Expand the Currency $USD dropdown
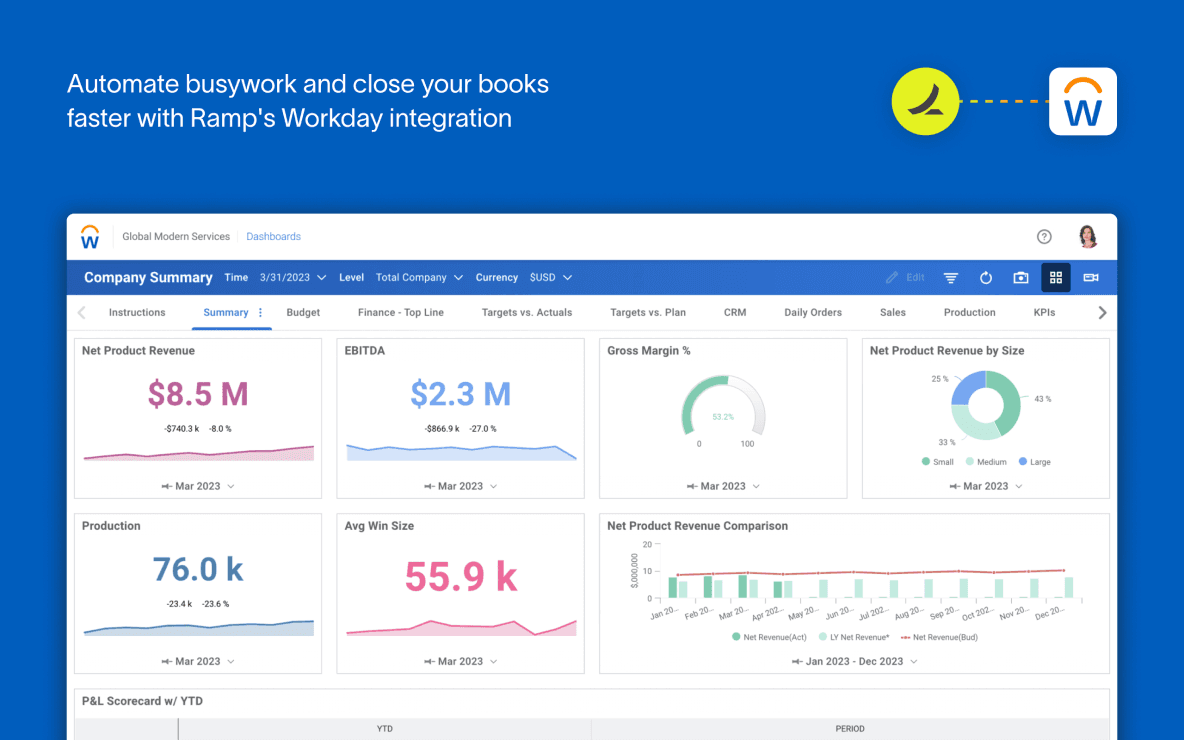The width and height of the screenshot is (1184, 740). [549, 277]
